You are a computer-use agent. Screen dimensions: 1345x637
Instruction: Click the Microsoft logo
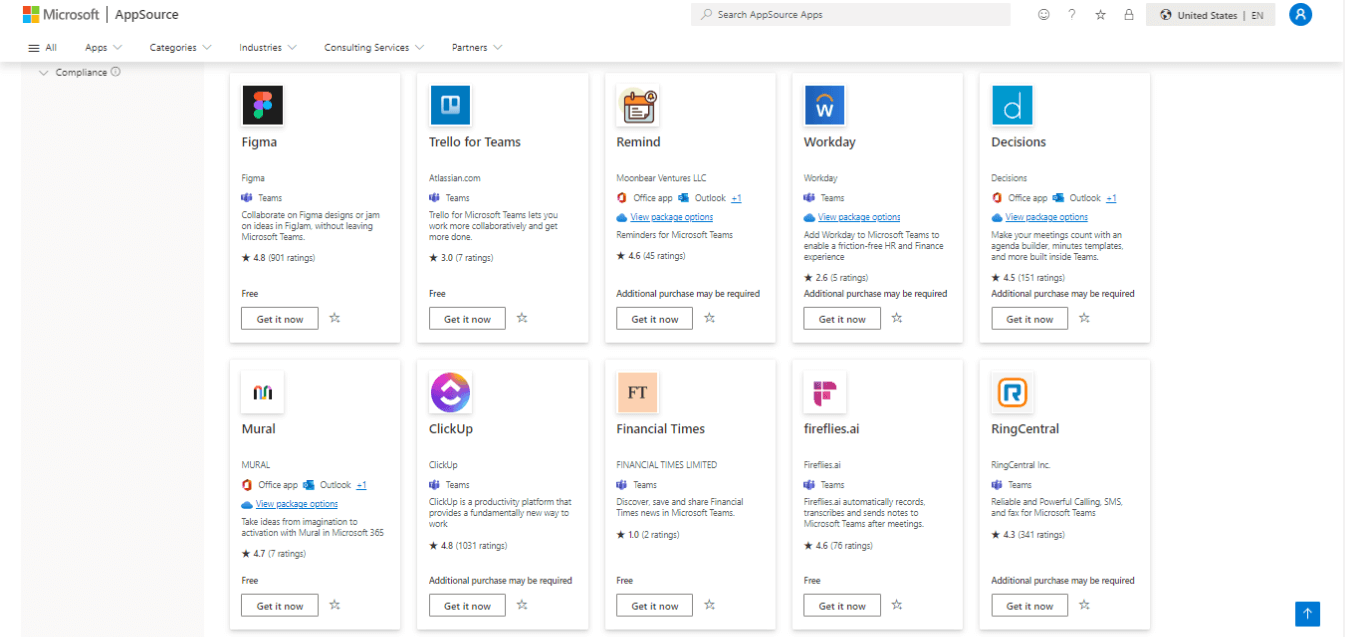click(60, 15)
